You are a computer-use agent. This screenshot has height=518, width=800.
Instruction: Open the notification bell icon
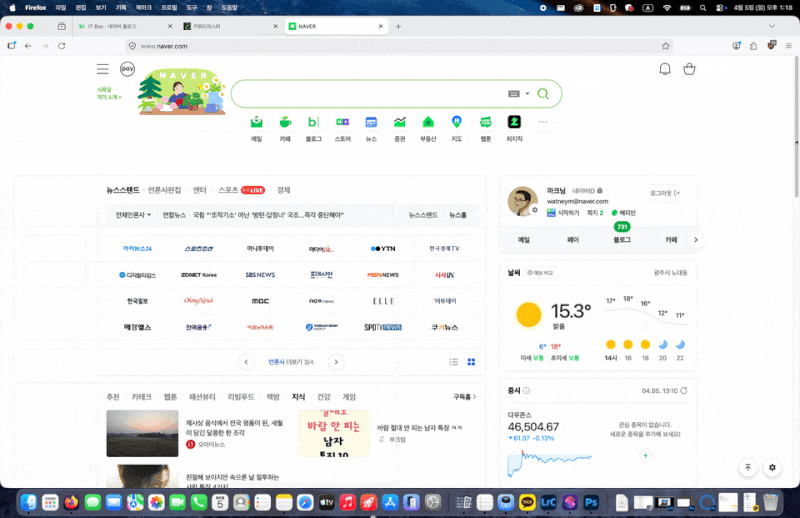[665, 69]
